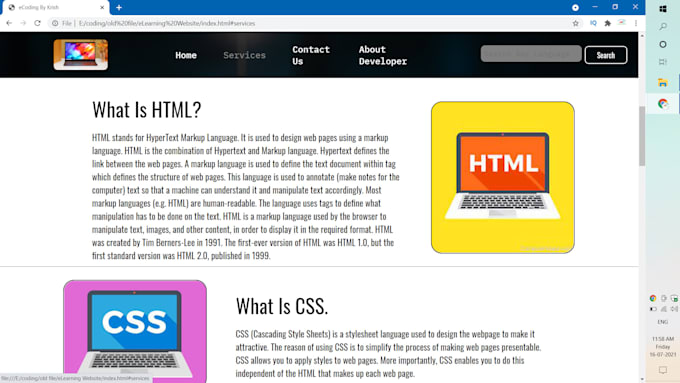Open Chrome's three-dot menu
This screenshot has width=680, height=383.
tap(636, 23)
